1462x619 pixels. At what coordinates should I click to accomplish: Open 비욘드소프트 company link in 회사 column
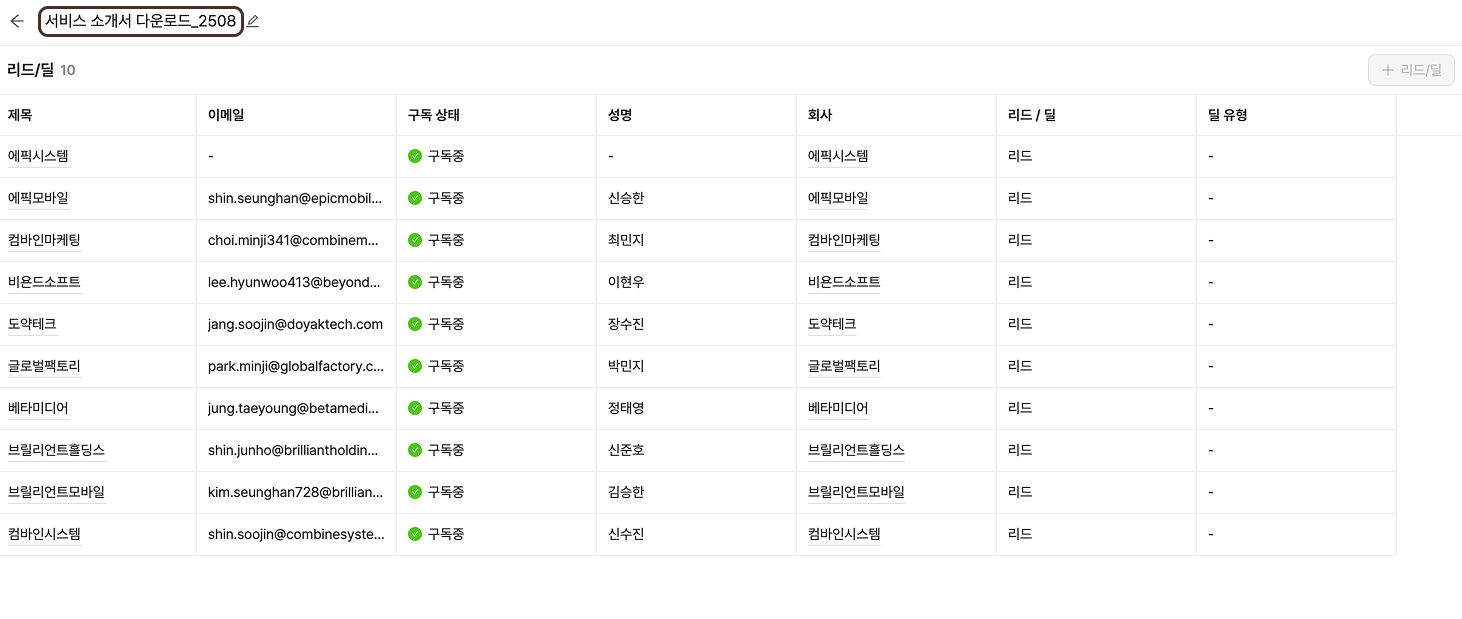click(844, 282)
